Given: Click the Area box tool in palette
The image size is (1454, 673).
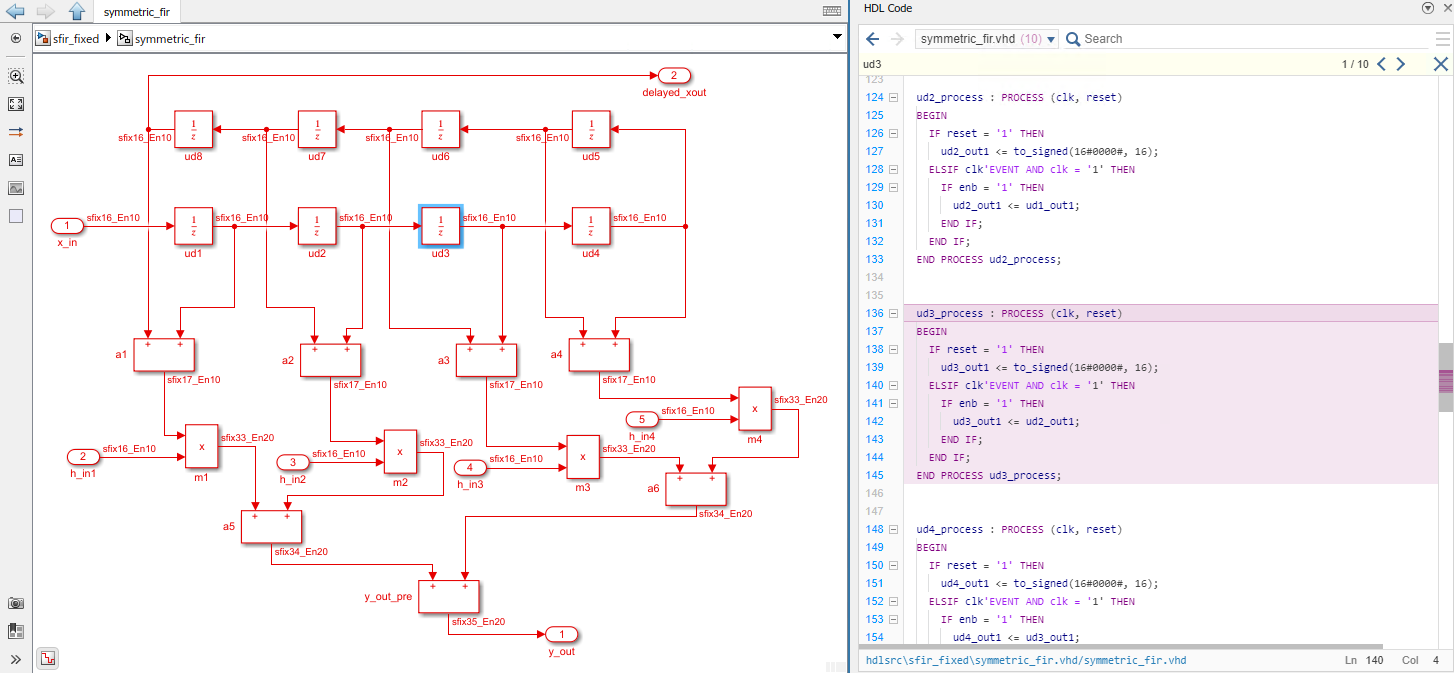Looking at the screenshot, I should 16,216.
